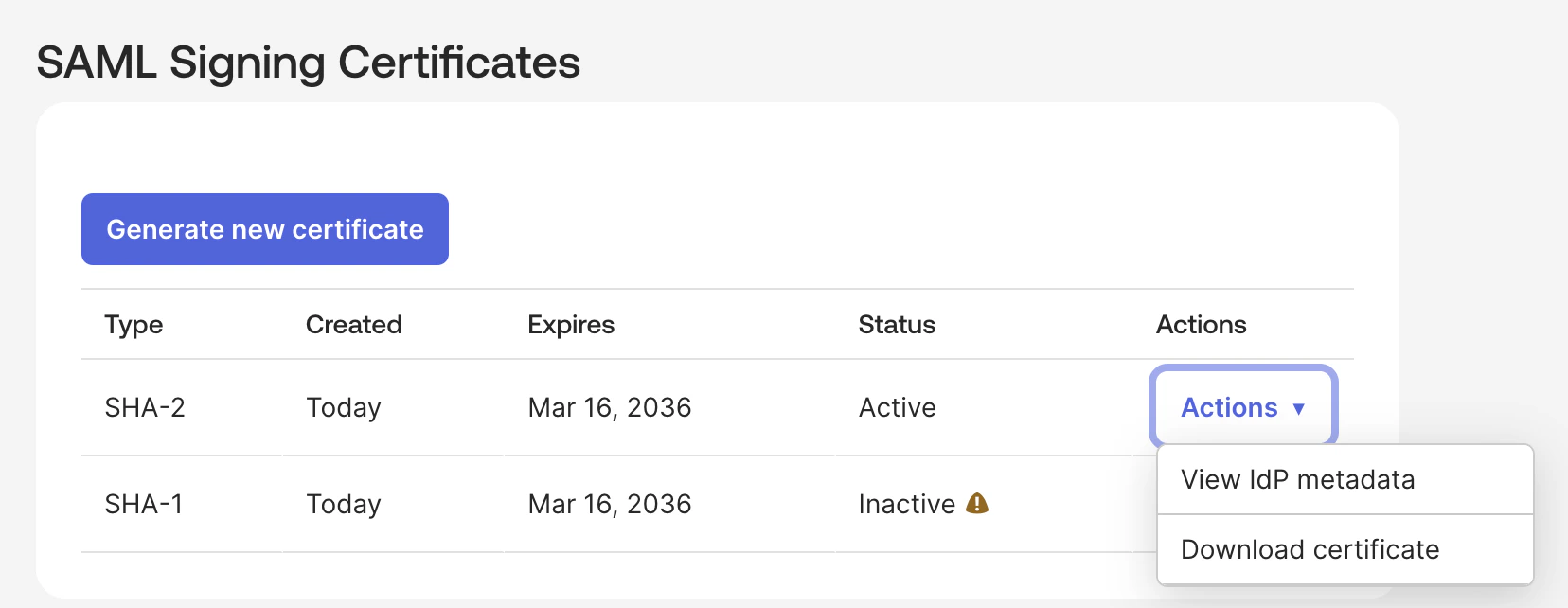Image resolution: width=1568 pixels, height=608 pixels.
Task: Open the Actions menu for the SHA-2 certificate
Action: pyautogui.click(x=1242, y=407)
